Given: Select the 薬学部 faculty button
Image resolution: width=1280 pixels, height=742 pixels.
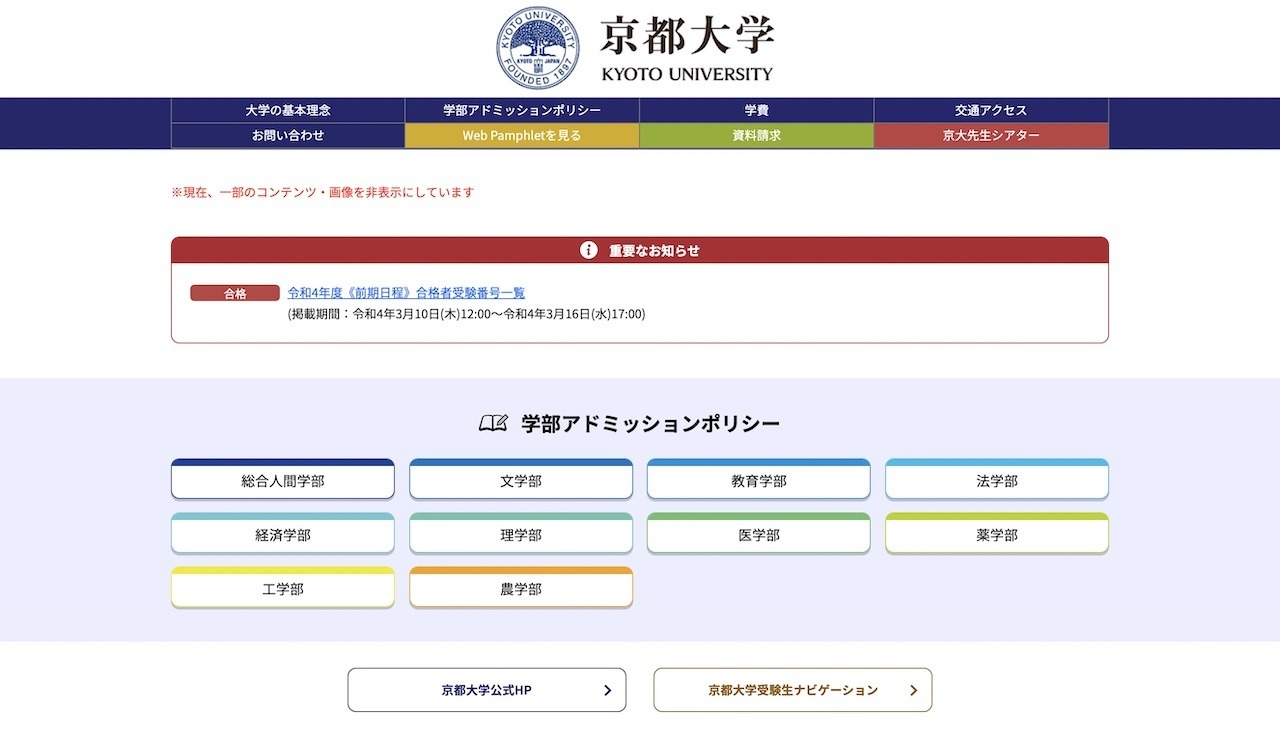Looking at the screenshot, I should point(997,533).
